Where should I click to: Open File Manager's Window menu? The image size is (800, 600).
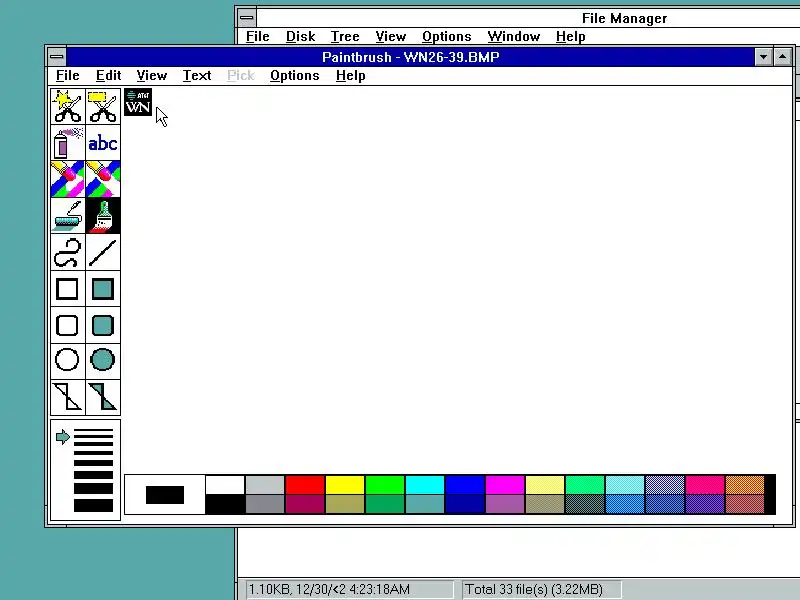pos(514,36)
